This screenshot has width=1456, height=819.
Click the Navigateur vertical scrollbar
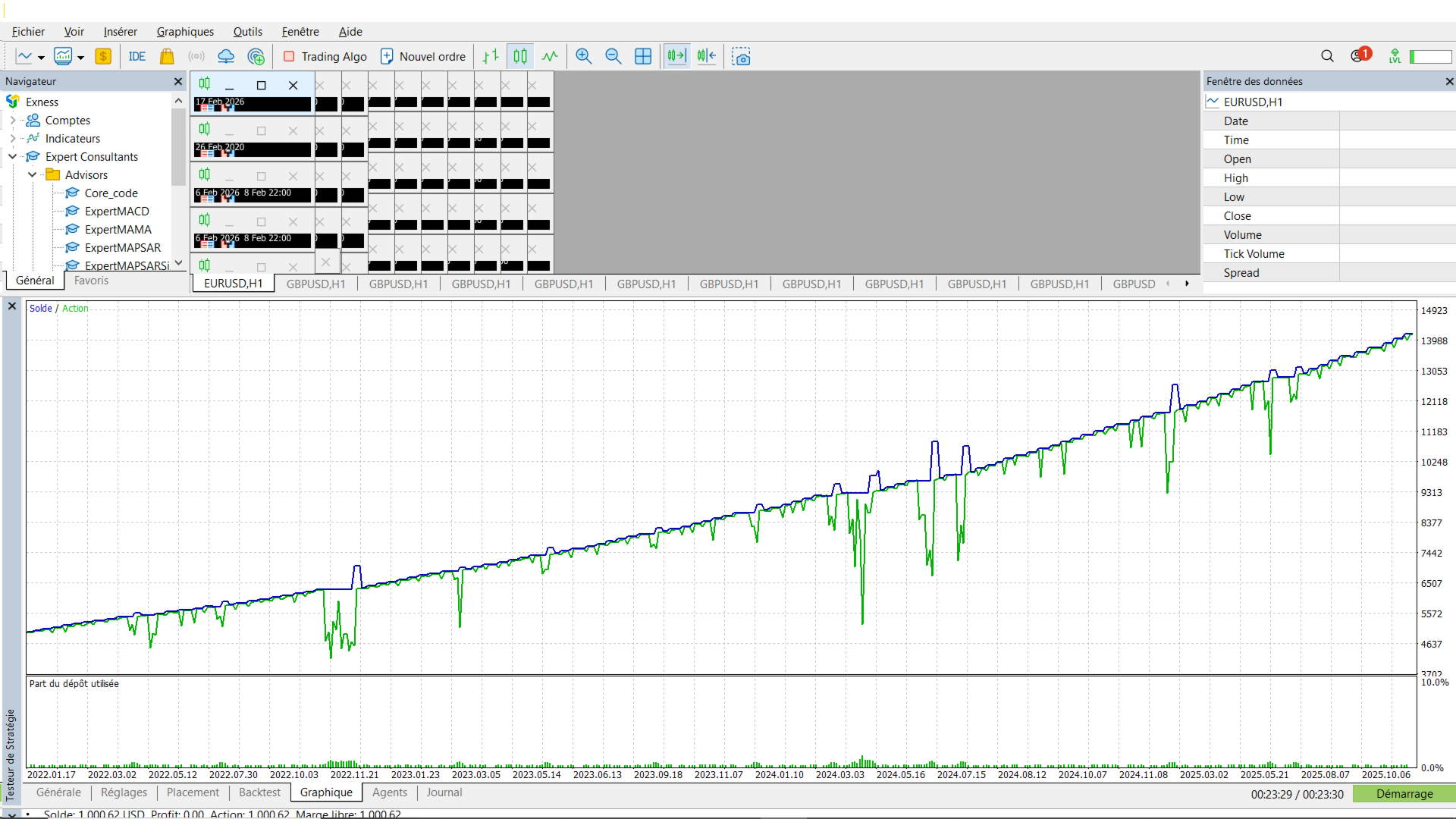[x=178, y=147]
